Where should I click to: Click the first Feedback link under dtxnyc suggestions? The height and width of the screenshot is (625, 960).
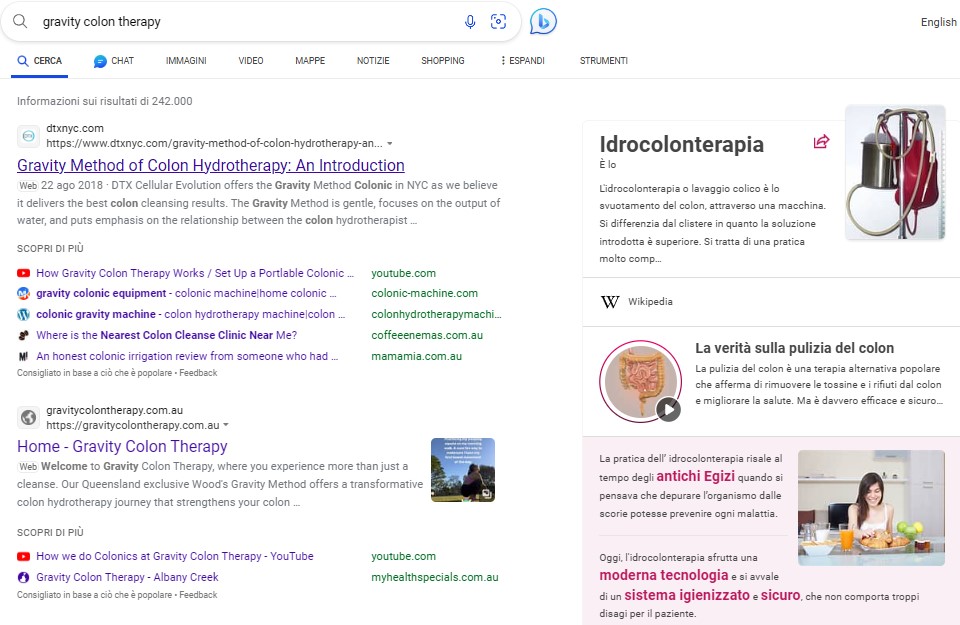[x=198, y=373]
